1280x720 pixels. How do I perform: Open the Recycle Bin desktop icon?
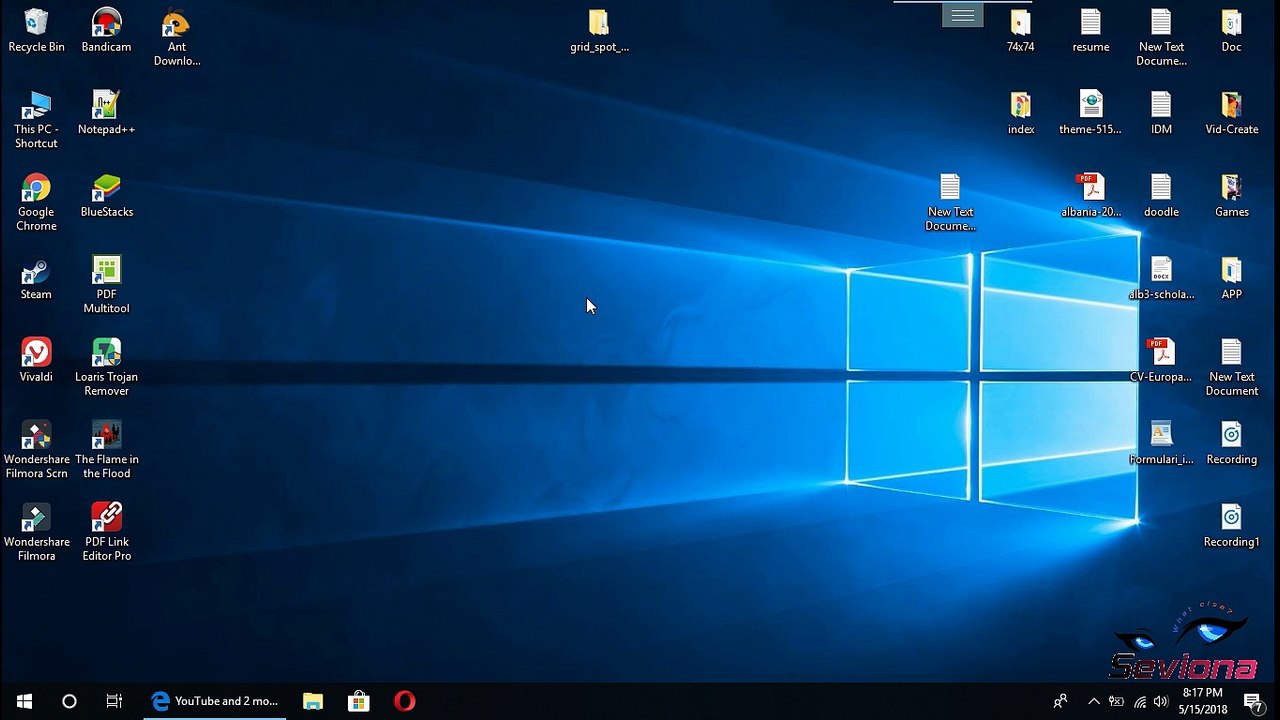tap(36, 31)
